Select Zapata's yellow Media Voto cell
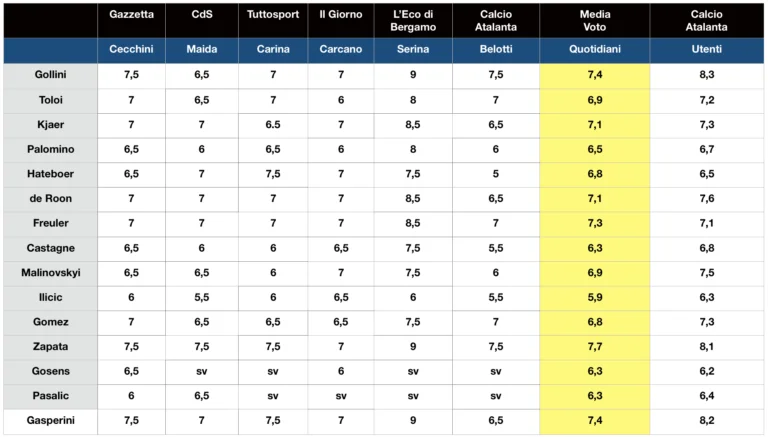768x437 pixels. 594,346
